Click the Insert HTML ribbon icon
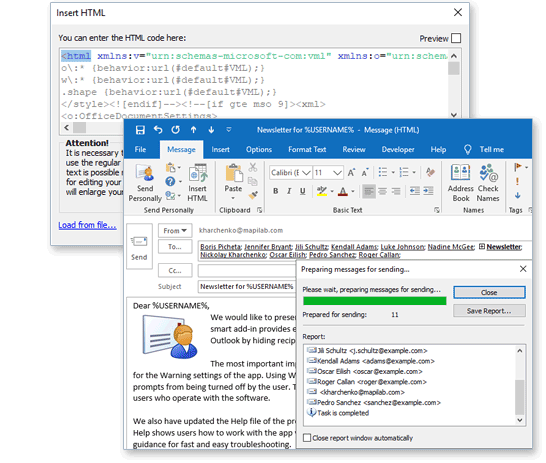The image size is (546, 463). (197, 183)
